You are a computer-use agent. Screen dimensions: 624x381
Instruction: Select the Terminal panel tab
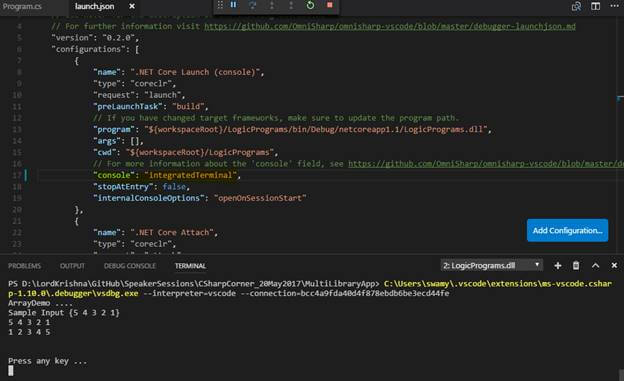(x=190, y=266)
